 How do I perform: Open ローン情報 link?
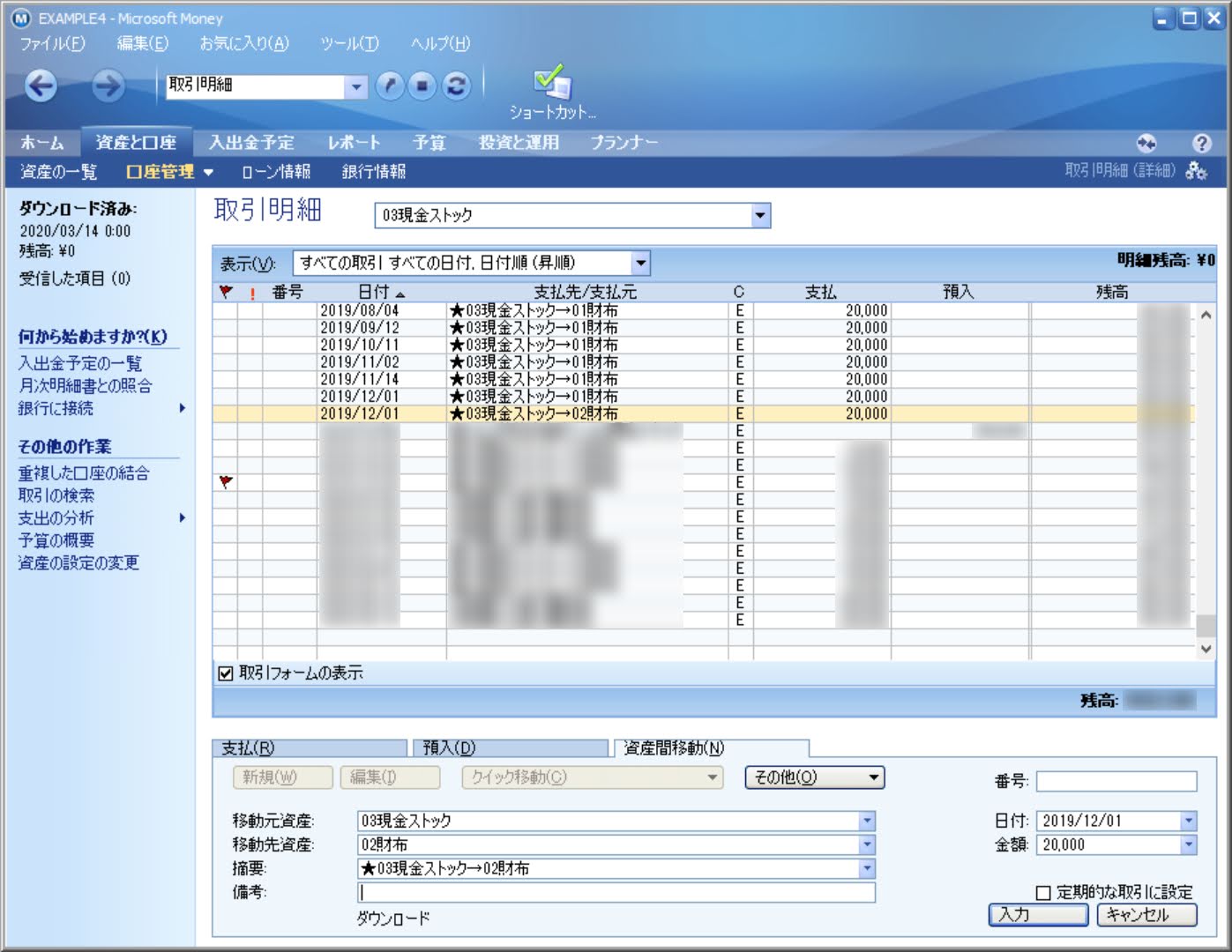(x=276, y=172)
